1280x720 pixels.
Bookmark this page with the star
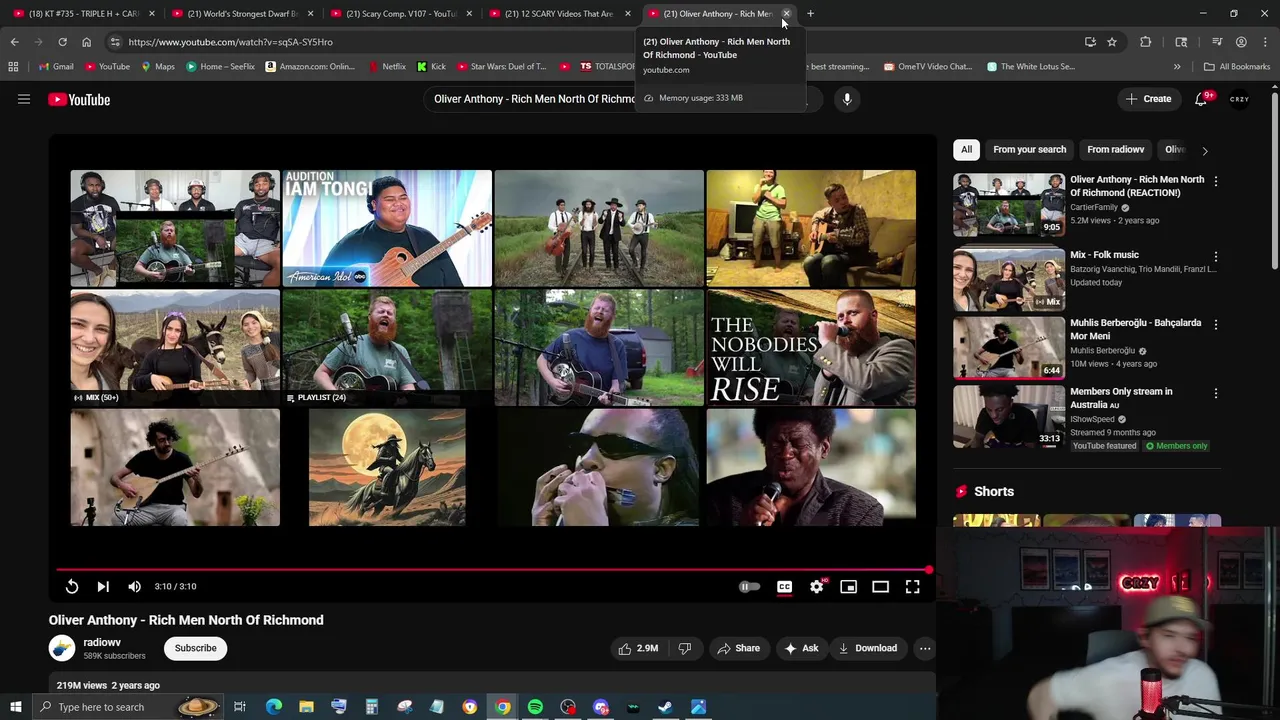coord(1111,42)
